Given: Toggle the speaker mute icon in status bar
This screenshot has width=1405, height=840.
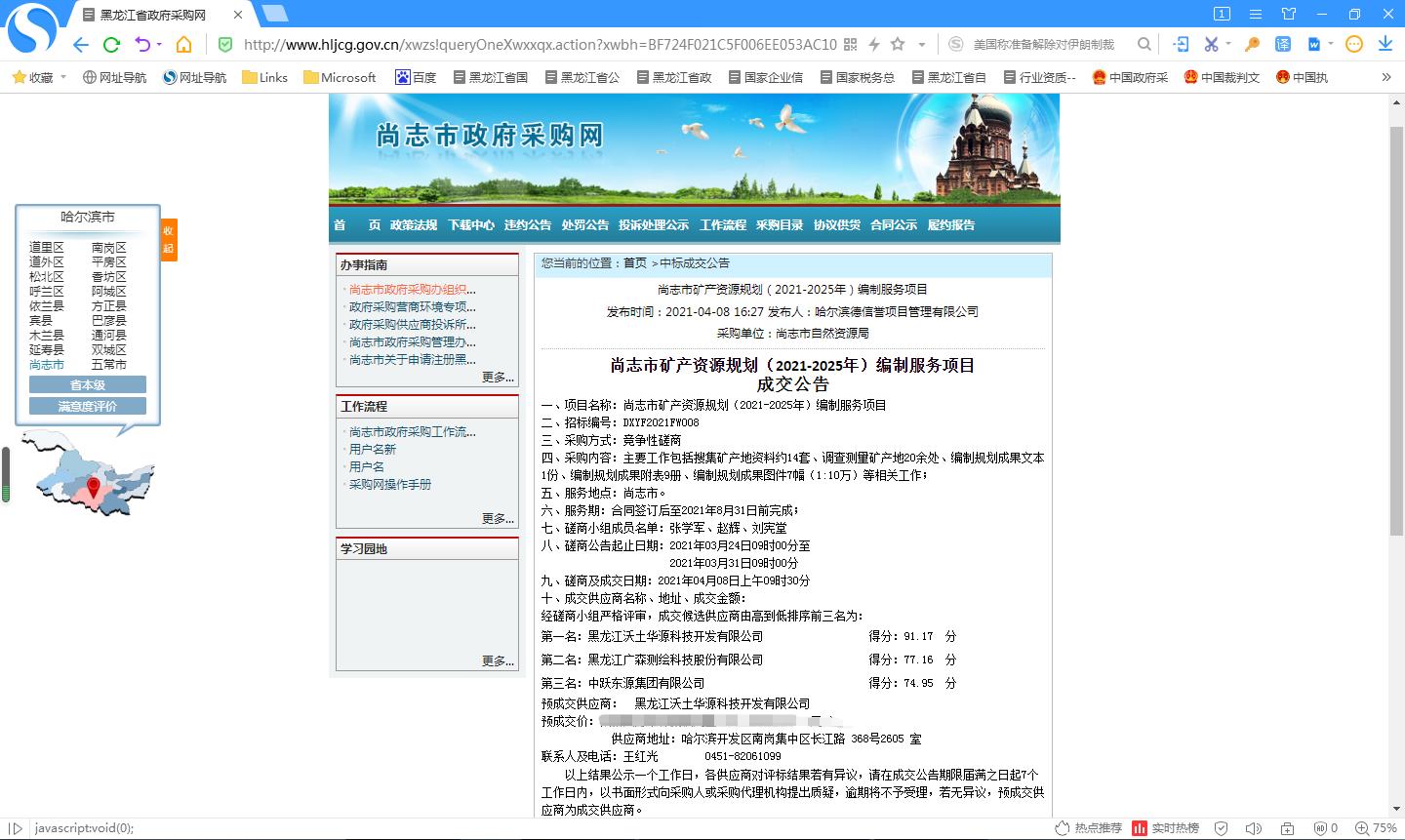Looking at the screenshot, I should pyautogui.click(x=1253, y=828).
